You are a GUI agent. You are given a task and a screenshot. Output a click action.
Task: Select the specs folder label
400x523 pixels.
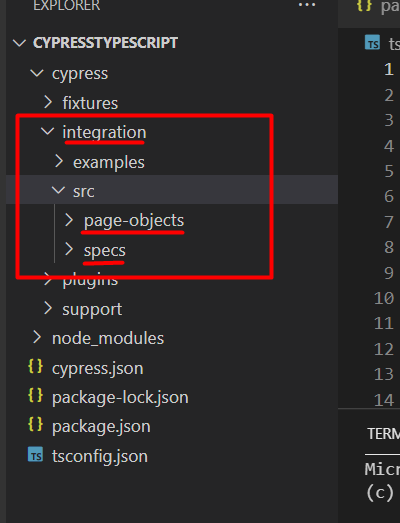(x=105, y=251)
